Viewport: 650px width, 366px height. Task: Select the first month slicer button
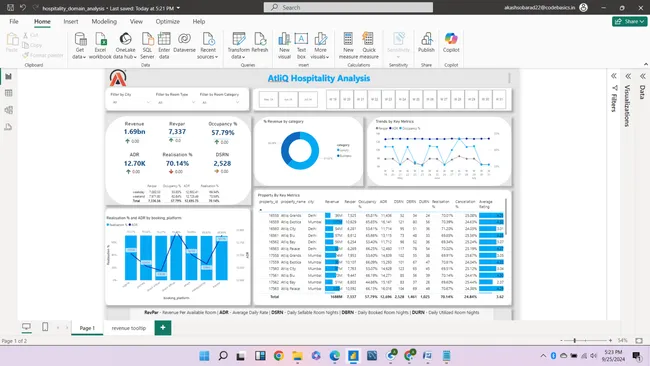(x=269, y=99)
